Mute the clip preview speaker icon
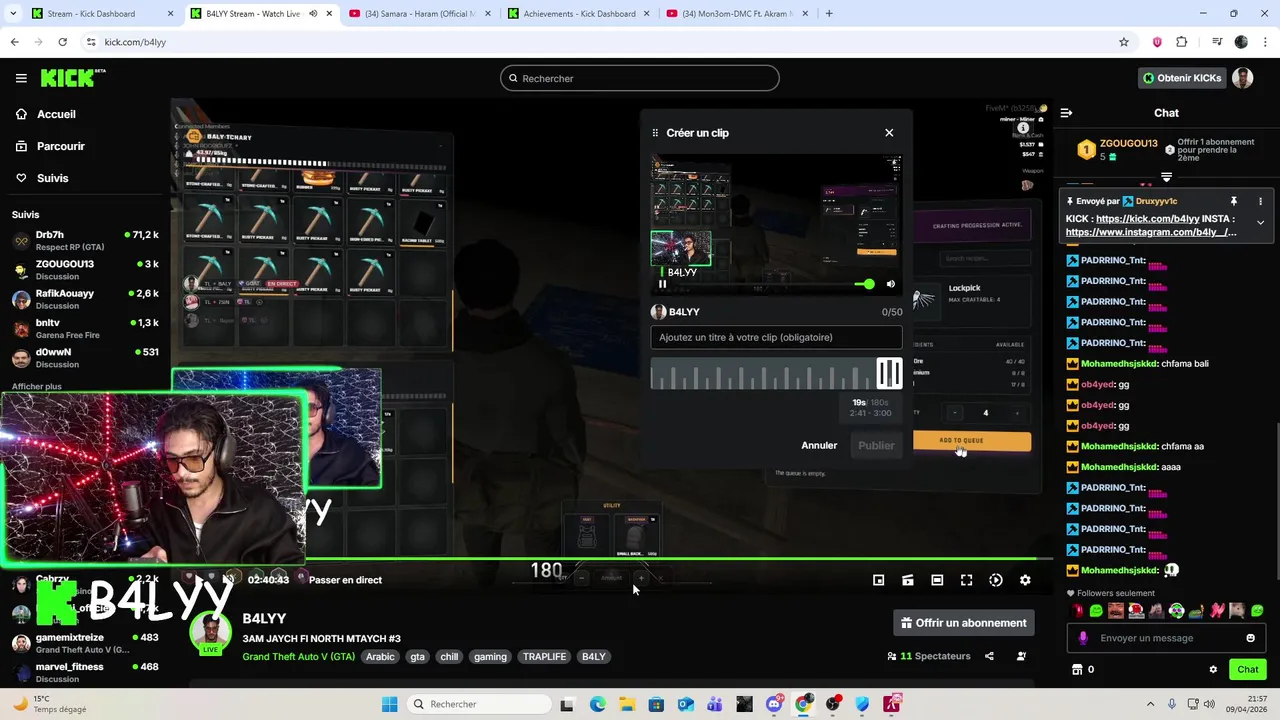 891,284
